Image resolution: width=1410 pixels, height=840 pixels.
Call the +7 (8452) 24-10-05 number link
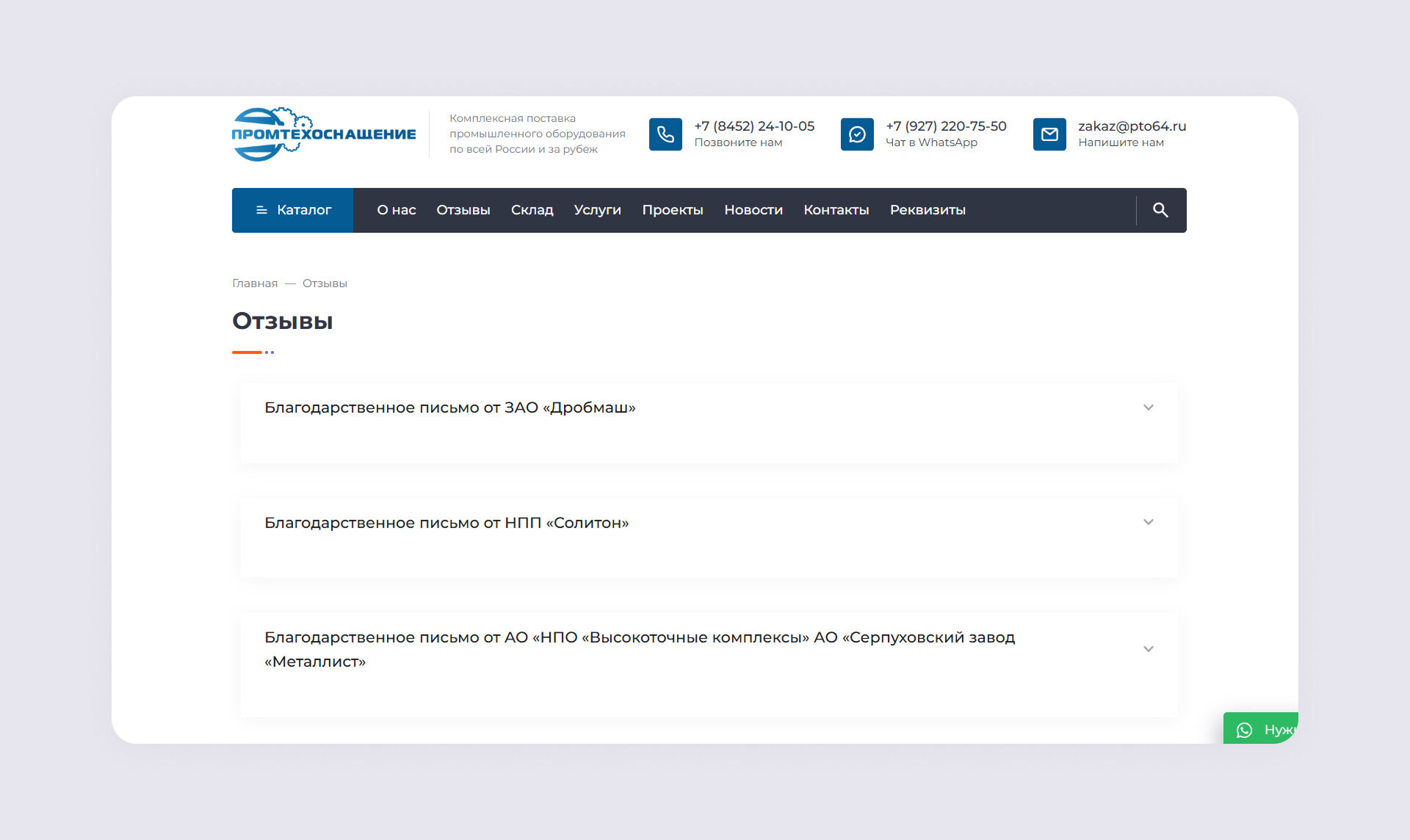pyautogui.click(x=754, y=126)
